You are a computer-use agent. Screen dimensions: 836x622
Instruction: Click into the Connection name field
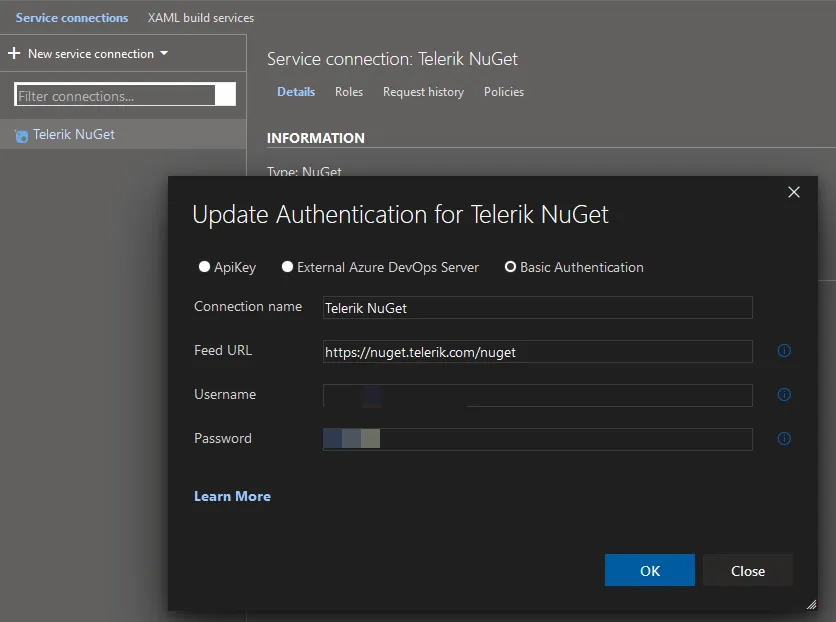tap(537, 308)
